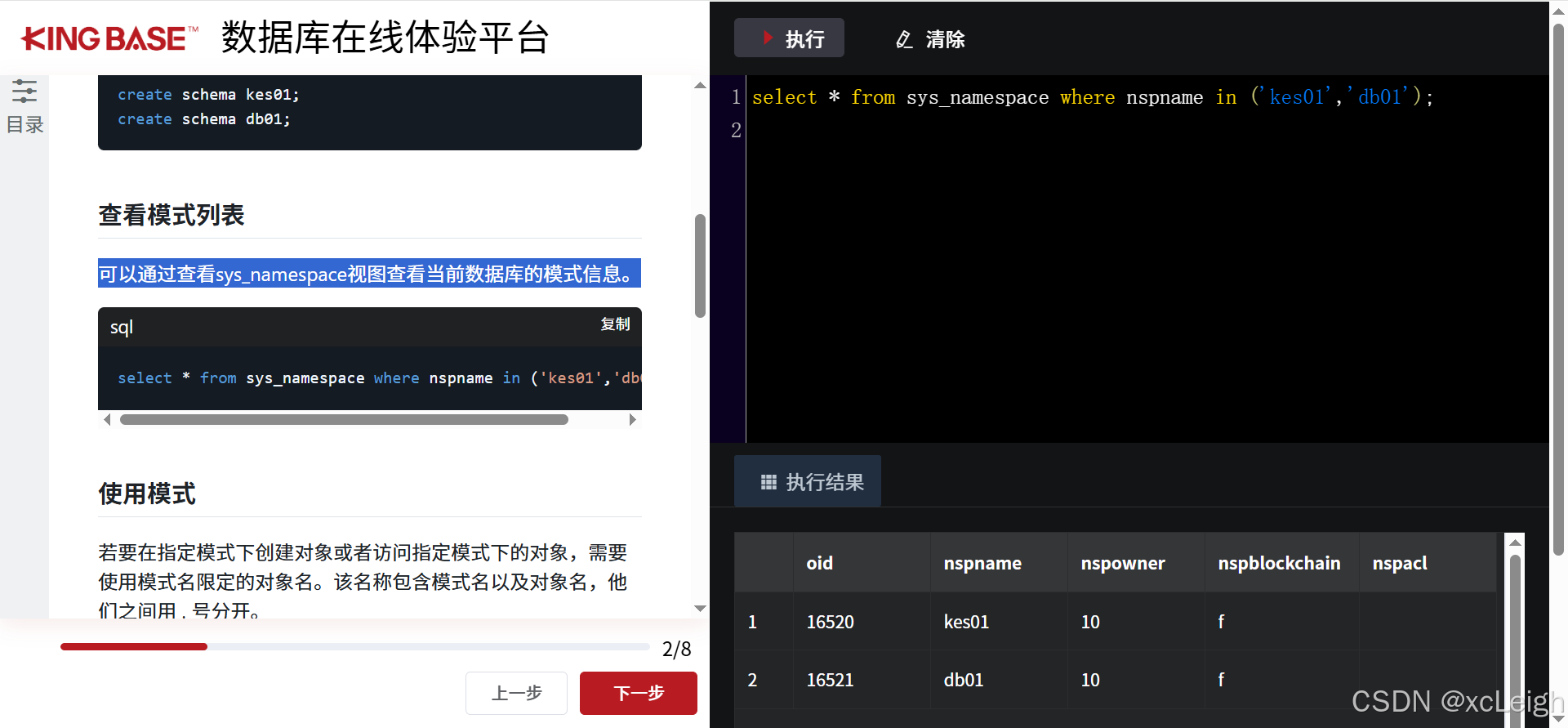This screenshot has height=728, width=1568.
Task: Go back with the 上一步 button
Action: pyautogui.click(x=516, y=693)
